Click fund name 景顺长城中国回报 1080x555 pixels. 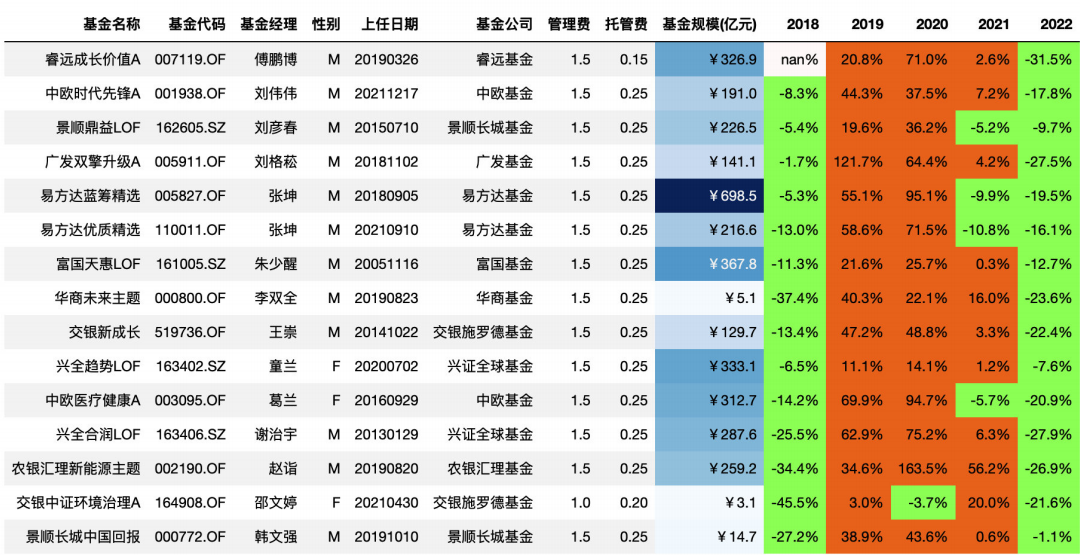83,536
